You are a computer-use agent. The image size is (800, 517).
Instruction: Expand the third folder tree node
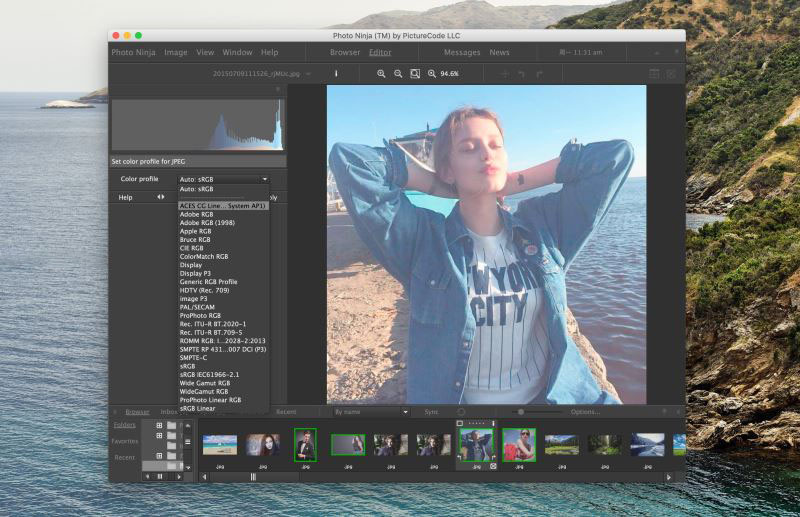point(159,456)
